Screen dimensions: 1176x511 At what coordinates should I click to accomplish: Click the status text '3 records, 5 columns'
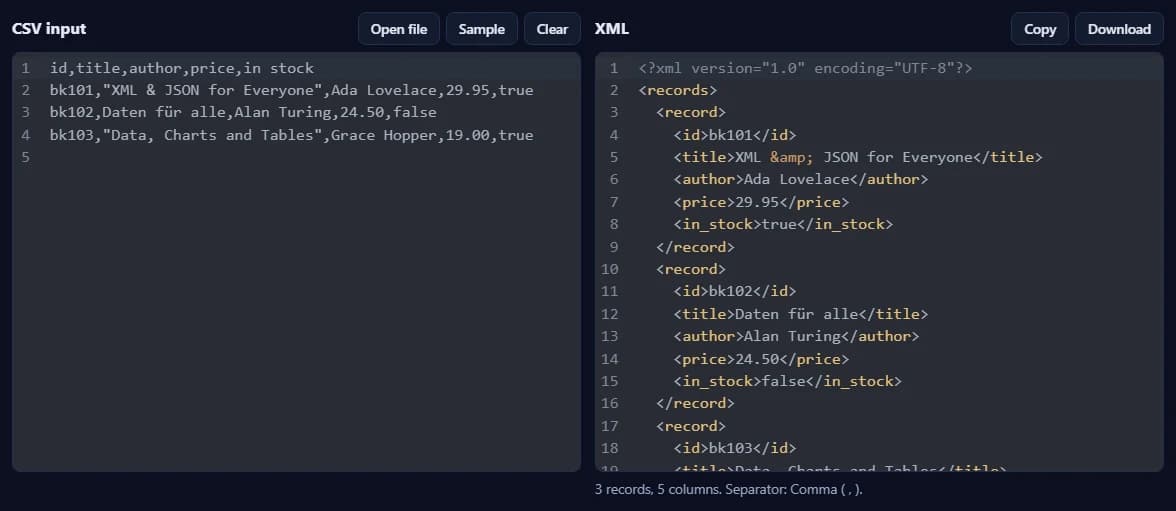tap(656, 489)
